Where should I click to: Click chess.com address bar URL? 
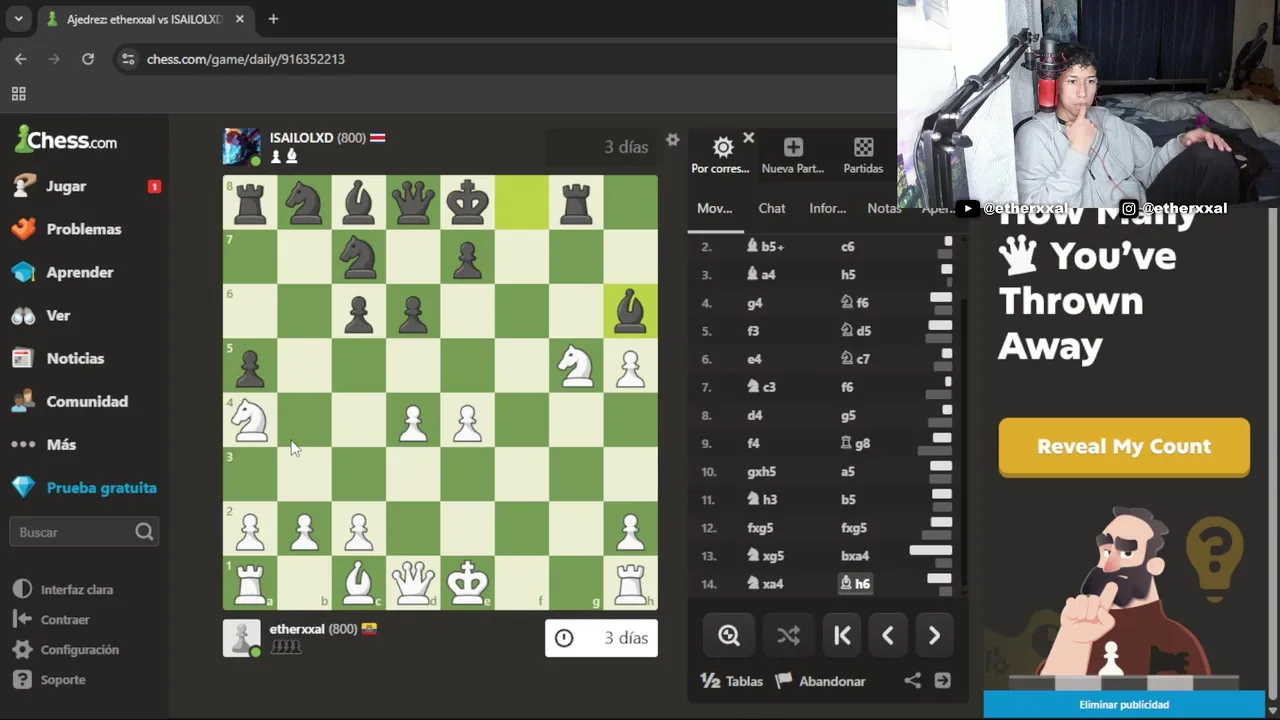pos(246,59)
